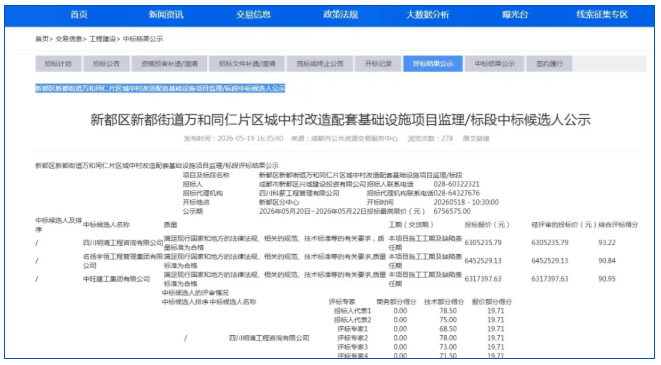The height and width of the screenshot is (365, 661).
Task: Click the 招标人代表2 evaluator row label
Action: point(352,320)
